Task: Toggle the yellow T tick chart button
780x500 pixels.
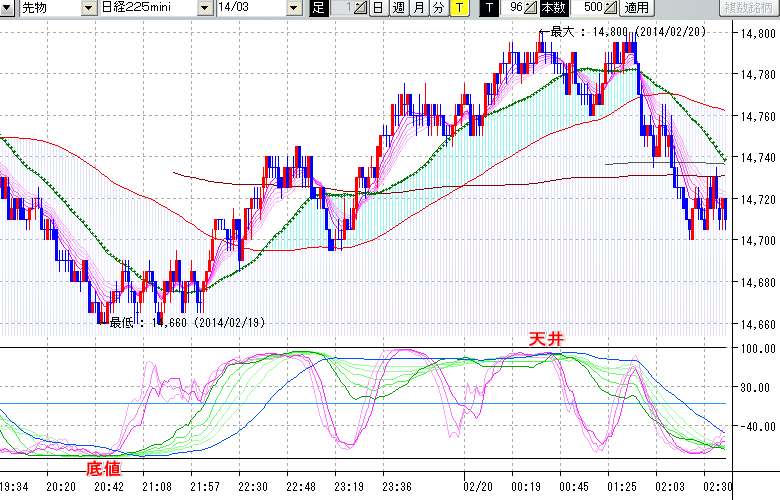Action: point(460,7)
